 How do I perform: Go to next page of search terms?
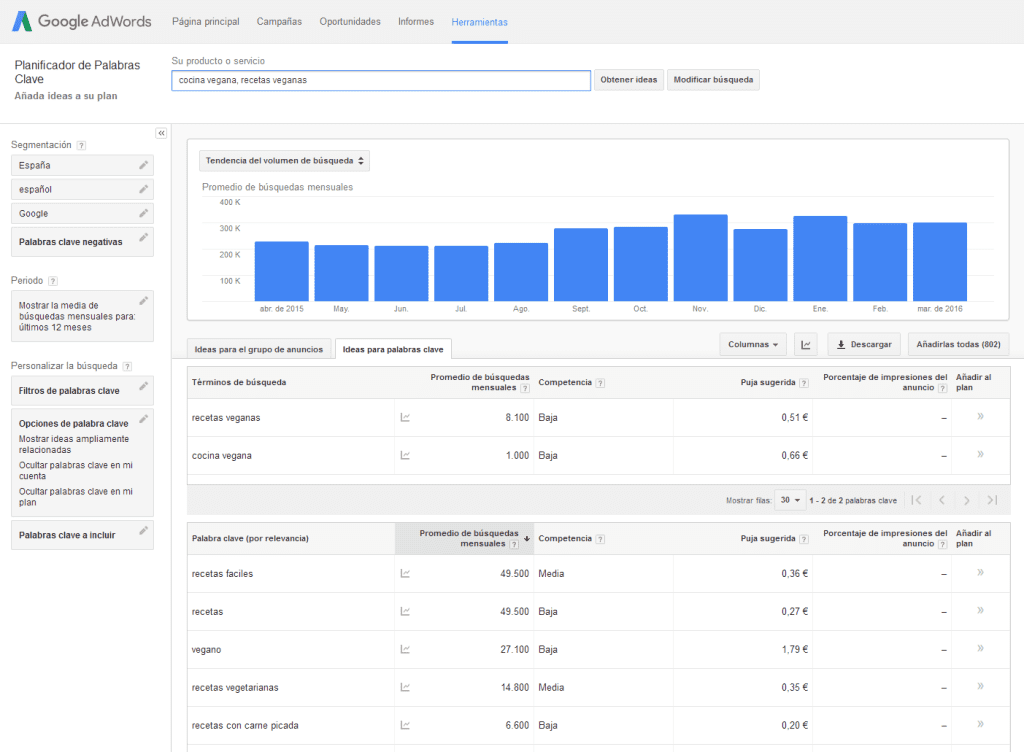pos(967,500)
